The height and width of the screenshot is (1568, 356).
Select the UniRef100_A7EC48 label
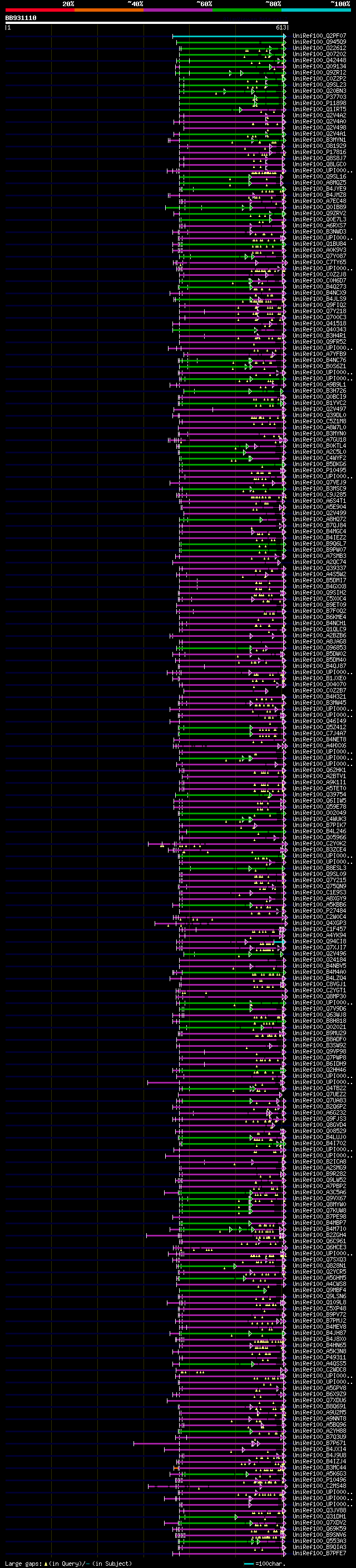click(x=319, y=201)
